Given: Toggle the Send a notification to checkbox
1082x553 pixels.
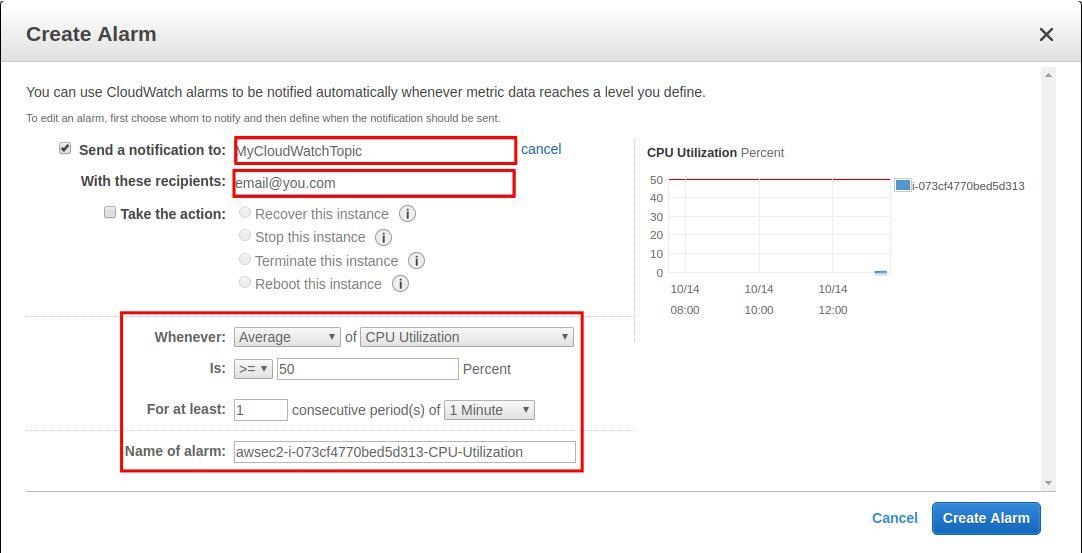Looking at the screenshot, I should click(65, 148).
